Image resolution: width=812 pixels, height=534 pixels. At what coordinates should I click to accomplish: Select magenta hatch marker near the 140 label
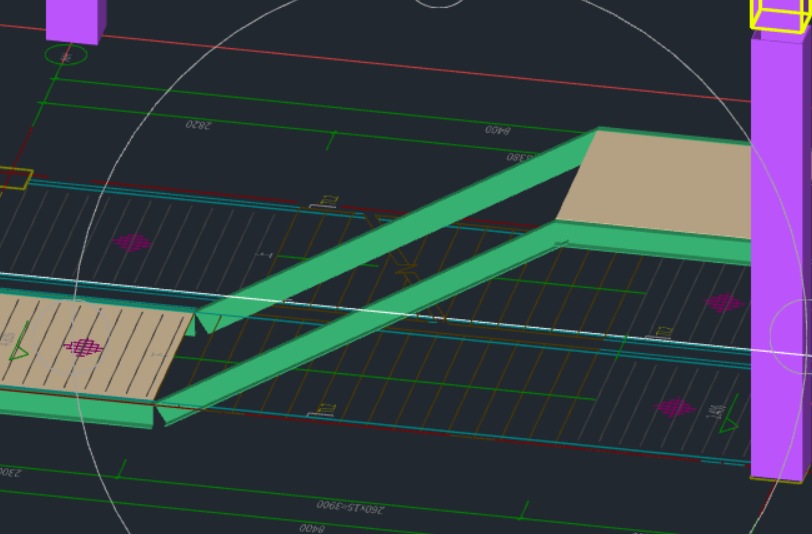click(x=674, y=407)
